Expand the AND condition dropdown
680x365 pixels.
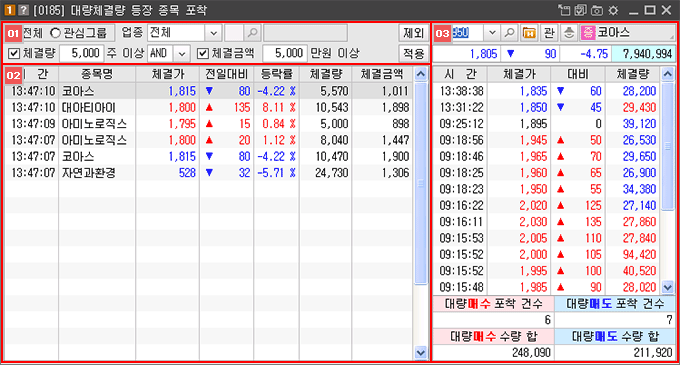[x=182, y=53]
